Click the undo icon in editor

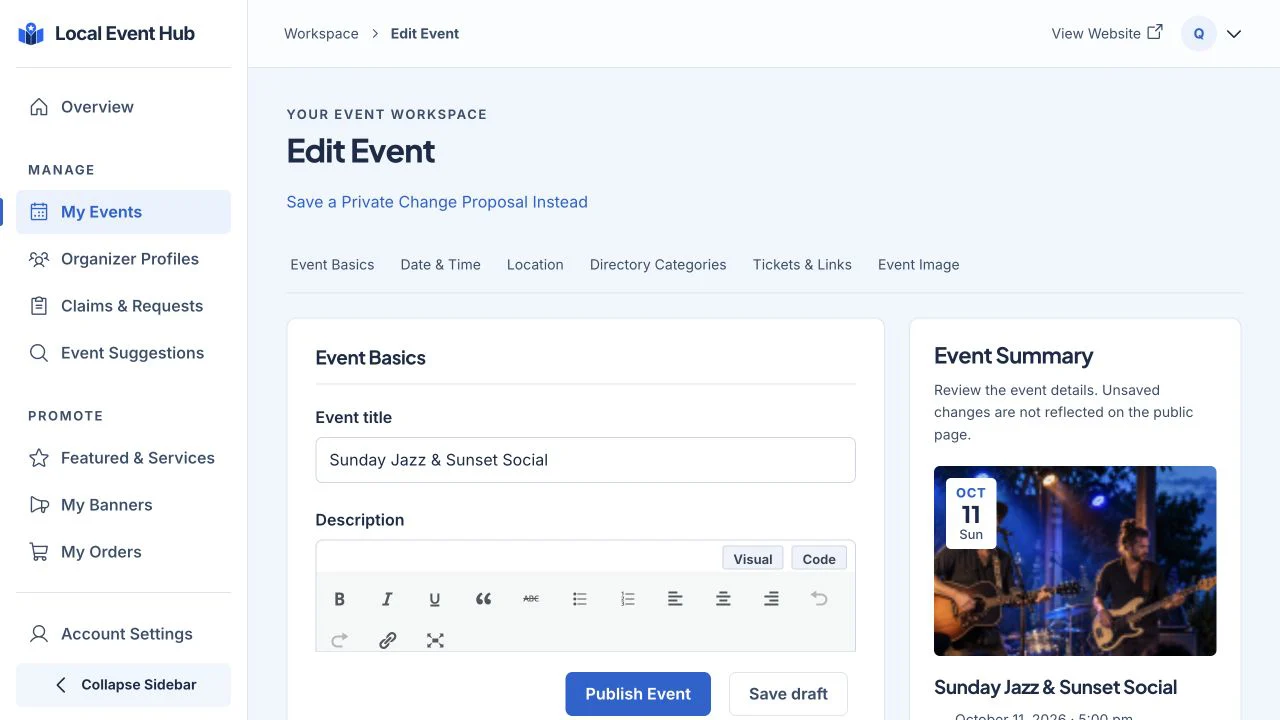[819, 599]
